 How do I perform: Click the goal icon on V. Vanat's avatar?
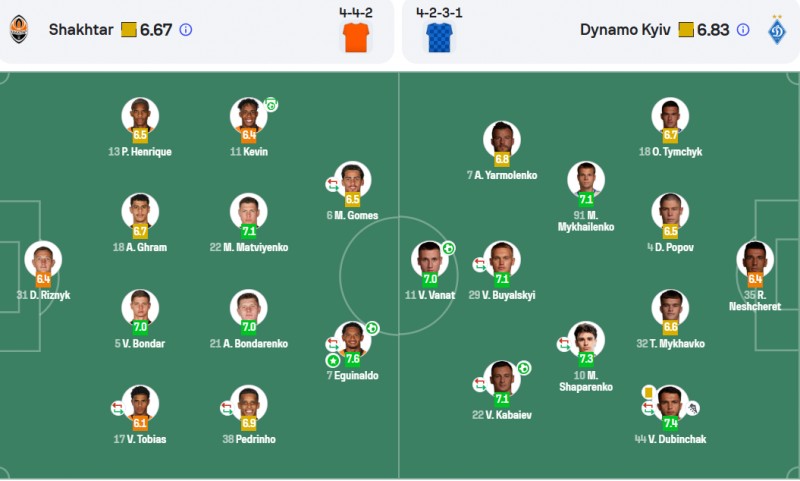[x=448, y=248]
